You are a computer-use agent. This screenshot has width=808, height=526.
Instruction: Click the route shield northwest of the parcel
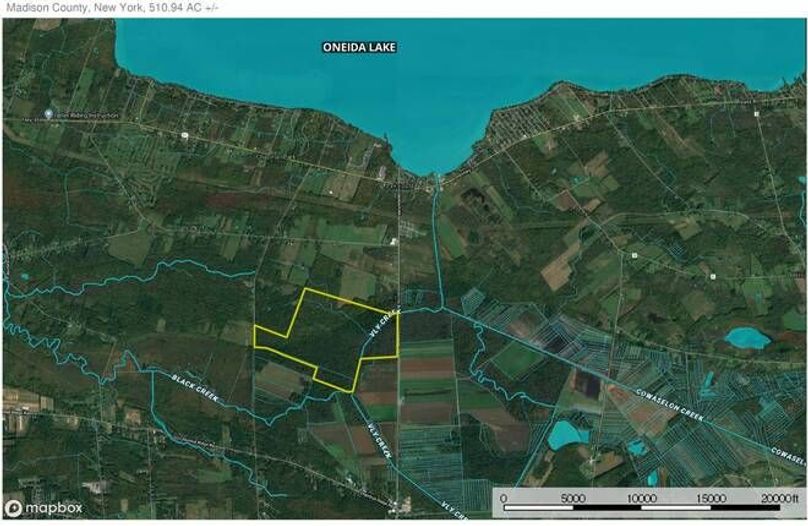tap(184, 134)
